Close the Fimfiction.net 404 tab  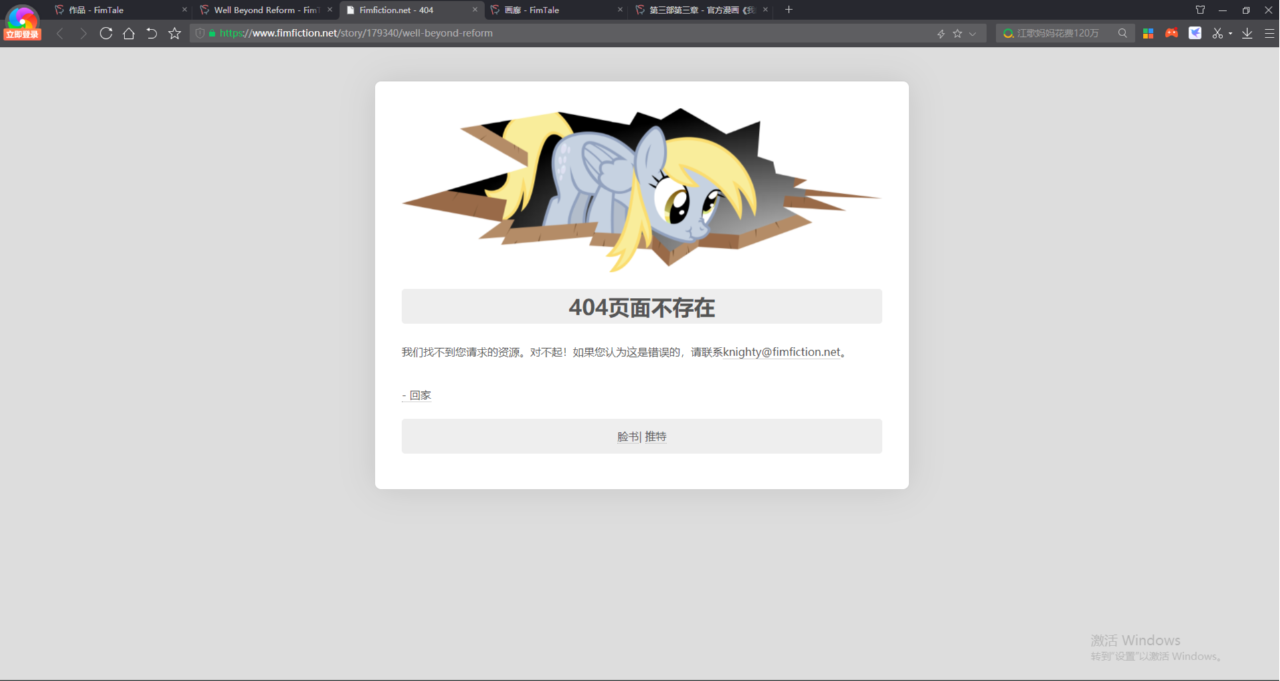(x=475, y=10)
